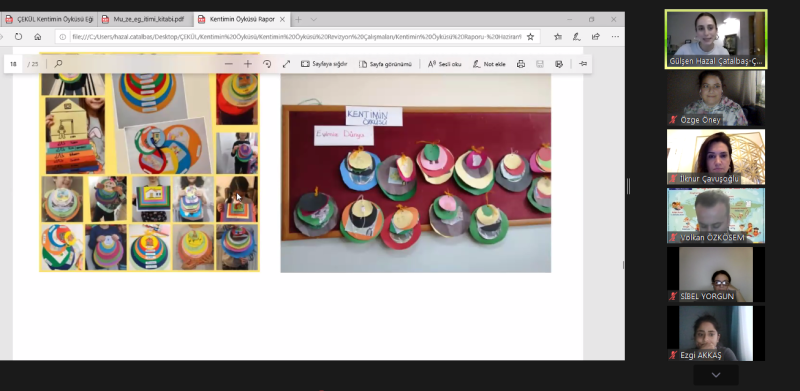Zoom in on the PDF page
Viewport: 800px width, 391px height.
[x=247, y=64]
